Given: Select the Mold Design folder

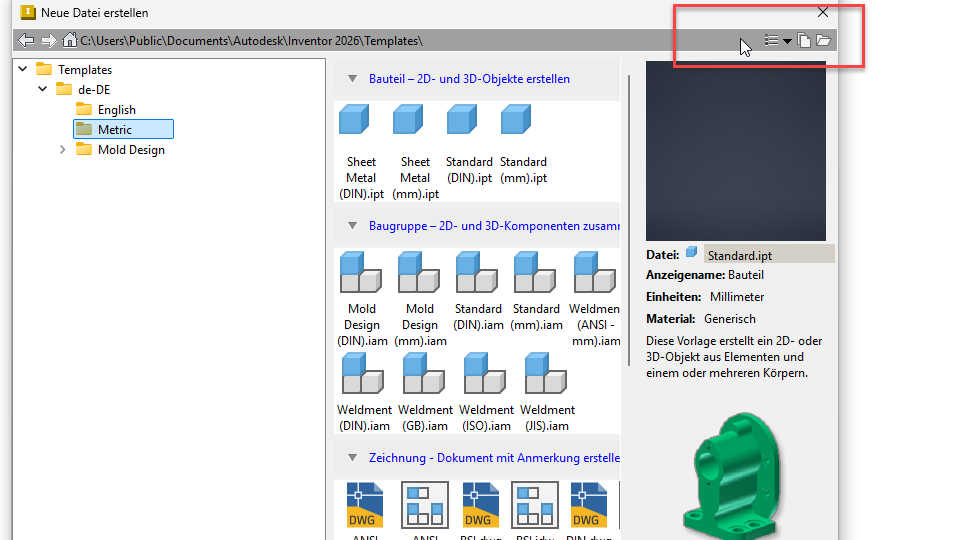Looking at the screenshot, I should (121, 149).
